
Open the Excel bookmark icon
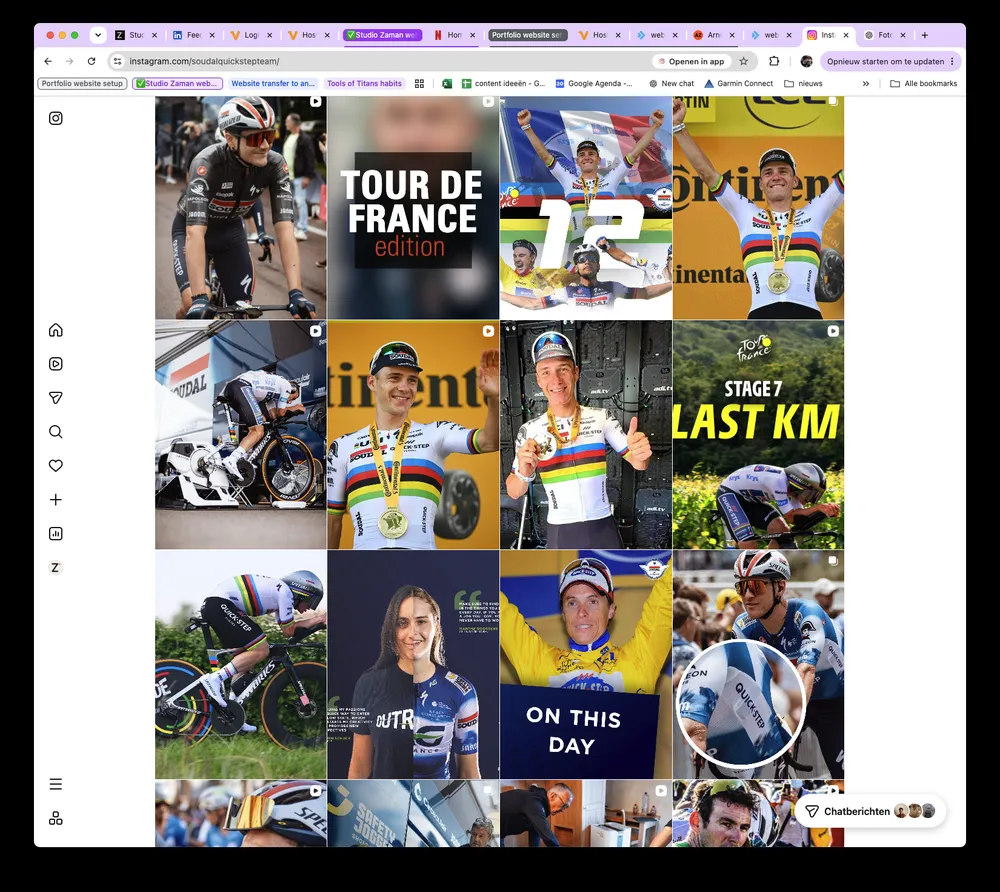(x=447, y=84)
